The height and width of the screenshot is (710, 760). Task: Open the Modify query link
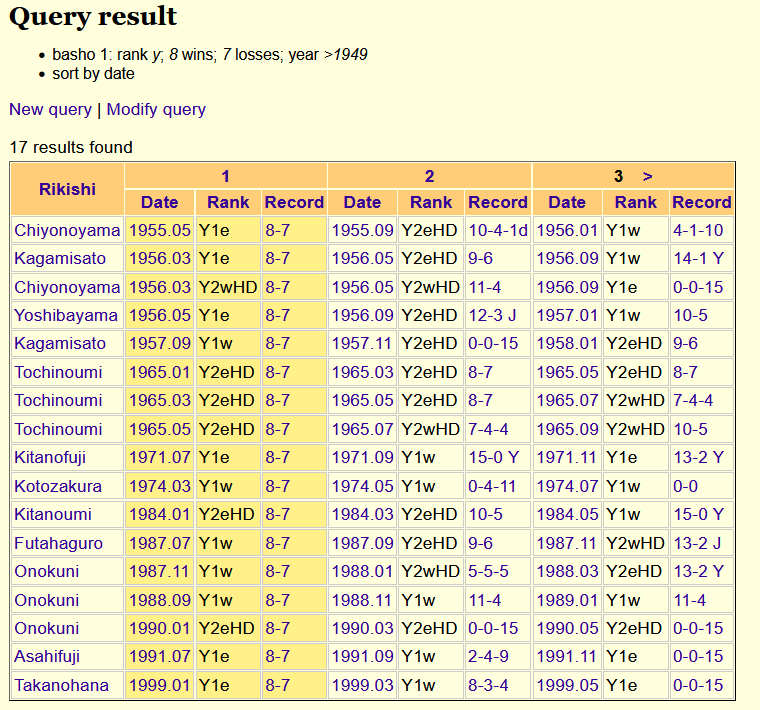point(156,109)
